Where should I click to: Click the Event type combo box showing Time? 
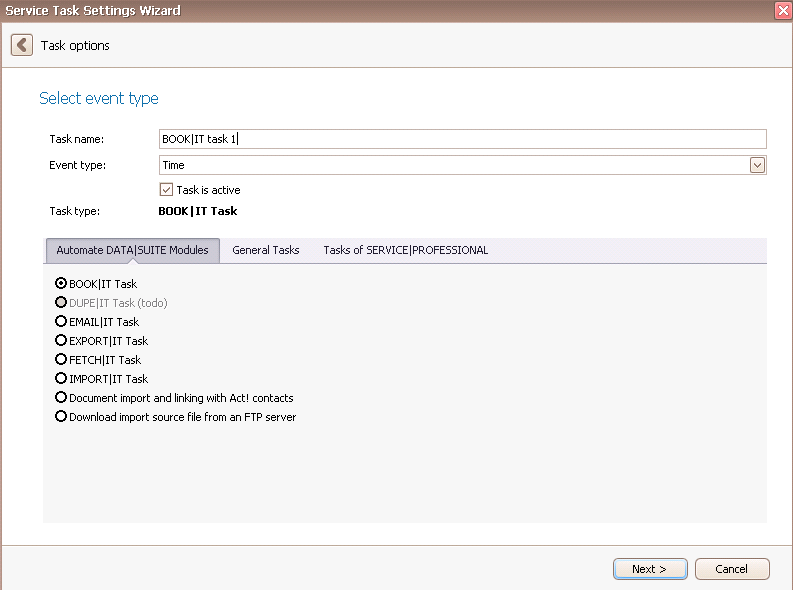462,165
